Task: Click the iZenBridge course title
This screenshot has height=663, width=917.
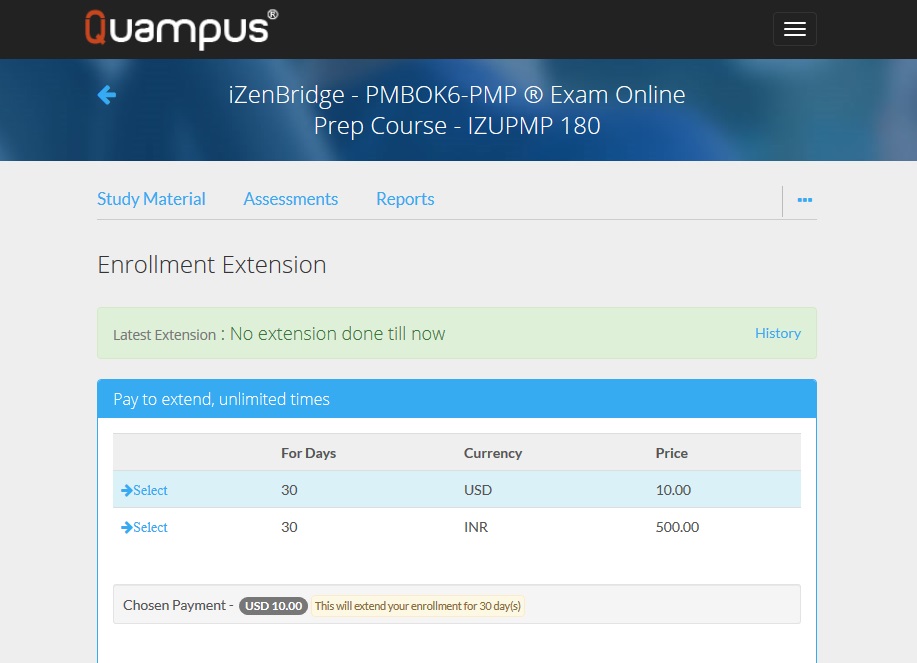Action: pyautogui.click(x=457, y=110)
